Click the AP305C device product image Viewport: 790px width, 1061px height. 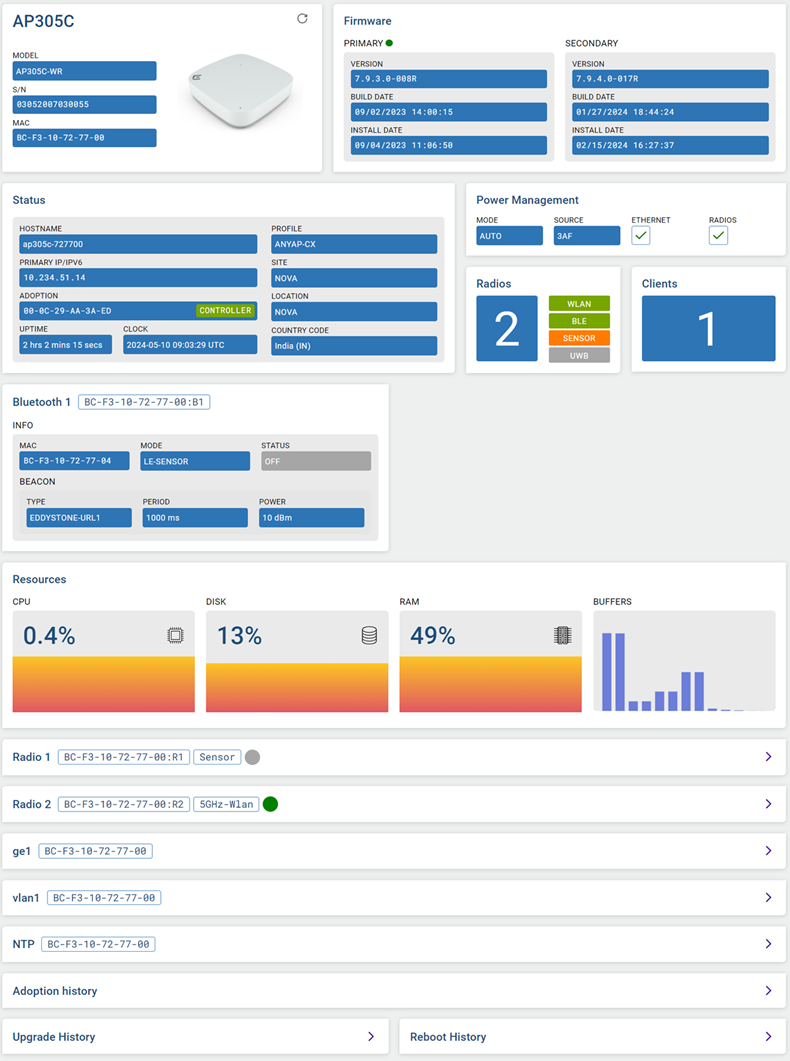[x=240, y=90]
